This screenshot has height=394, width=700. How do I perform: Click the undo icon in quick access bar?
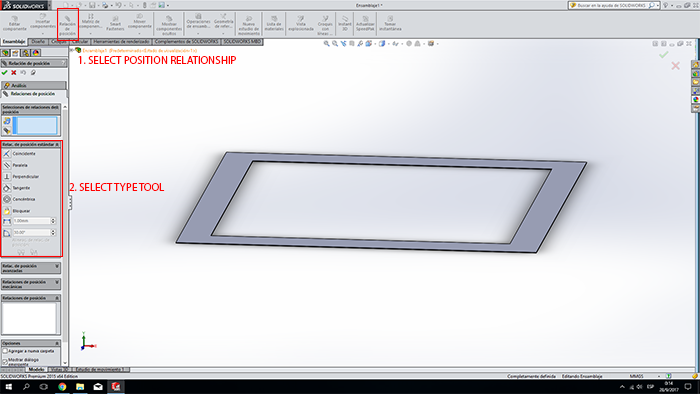[x=118, y=5]
